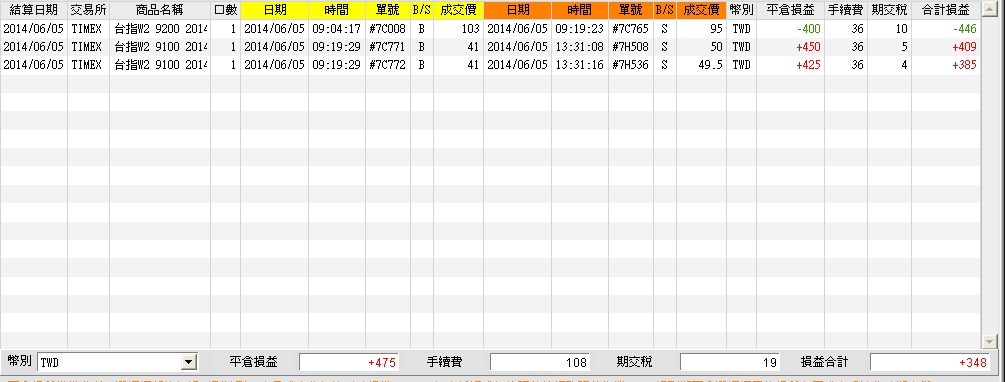Click the yellow 時間 column header

[x=337, y=10]
